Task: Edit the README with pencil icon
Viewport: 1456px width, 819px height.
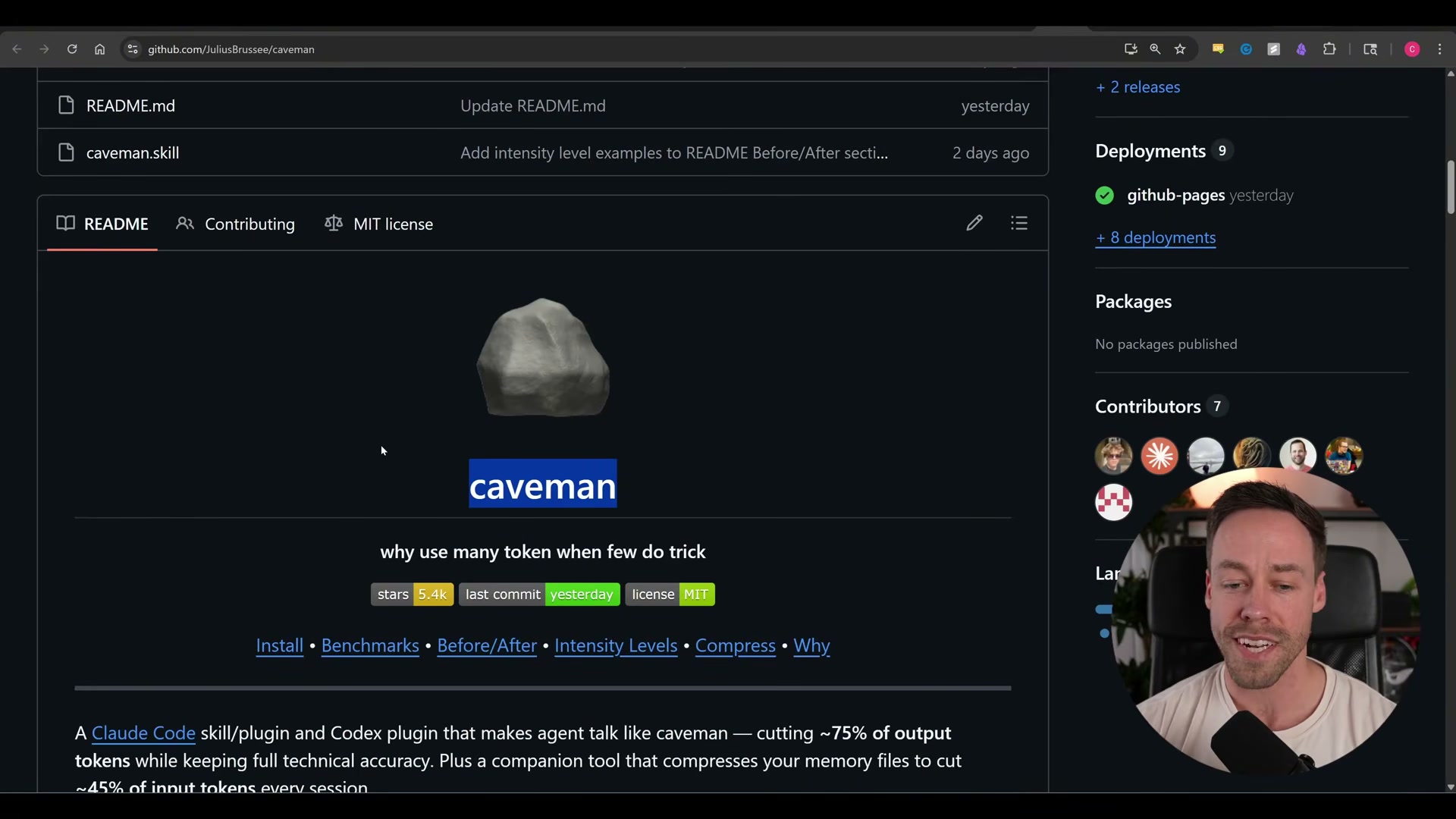Action: (974, 223)
